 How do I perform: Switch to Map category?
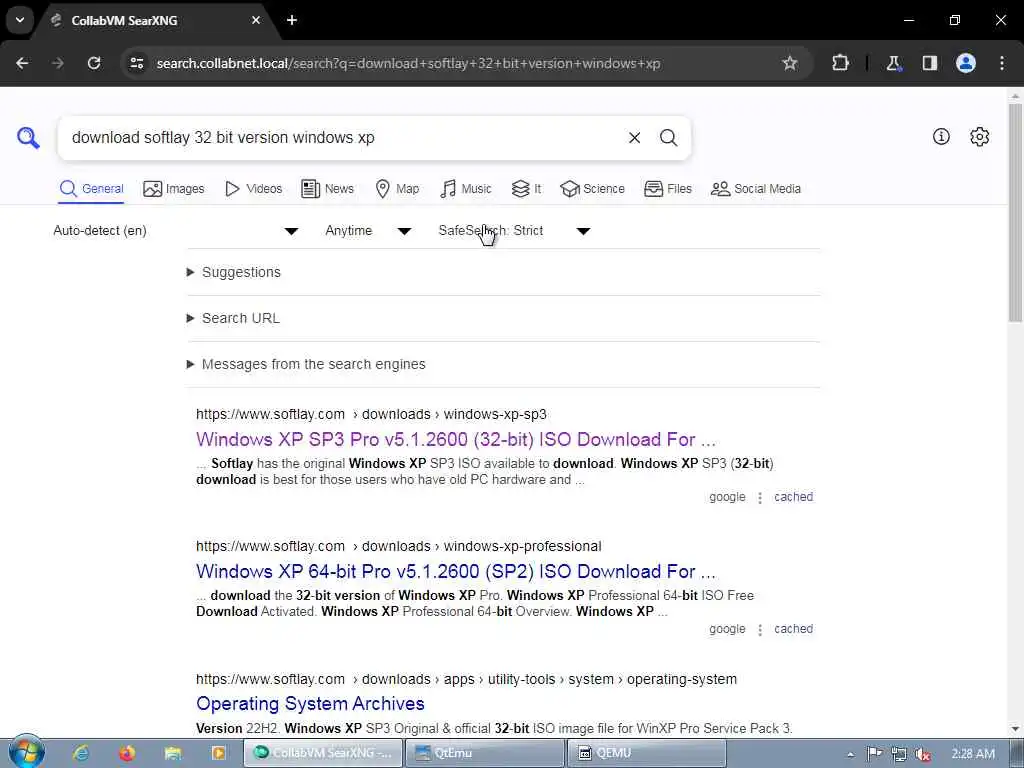coord(397,189)
